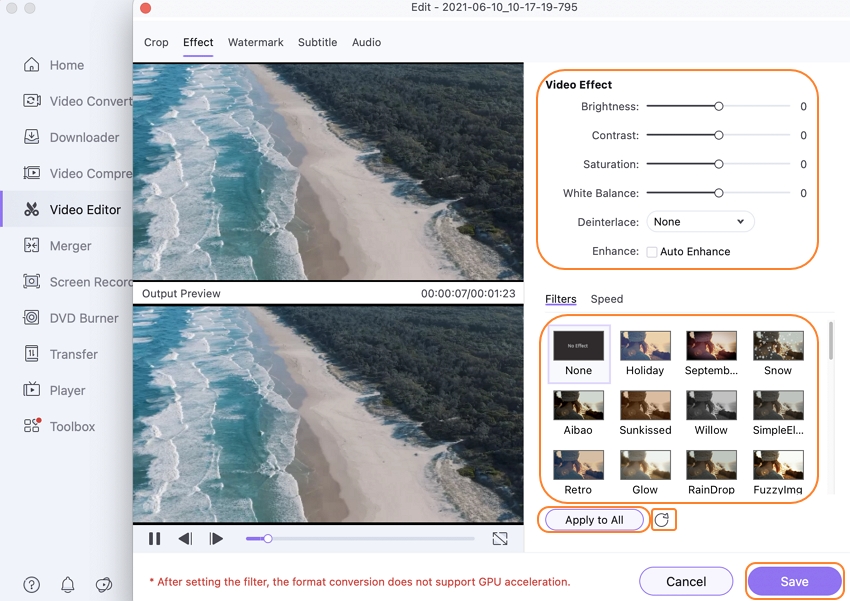
Task: Expand the preview to fullscreen
Action: 500,539
